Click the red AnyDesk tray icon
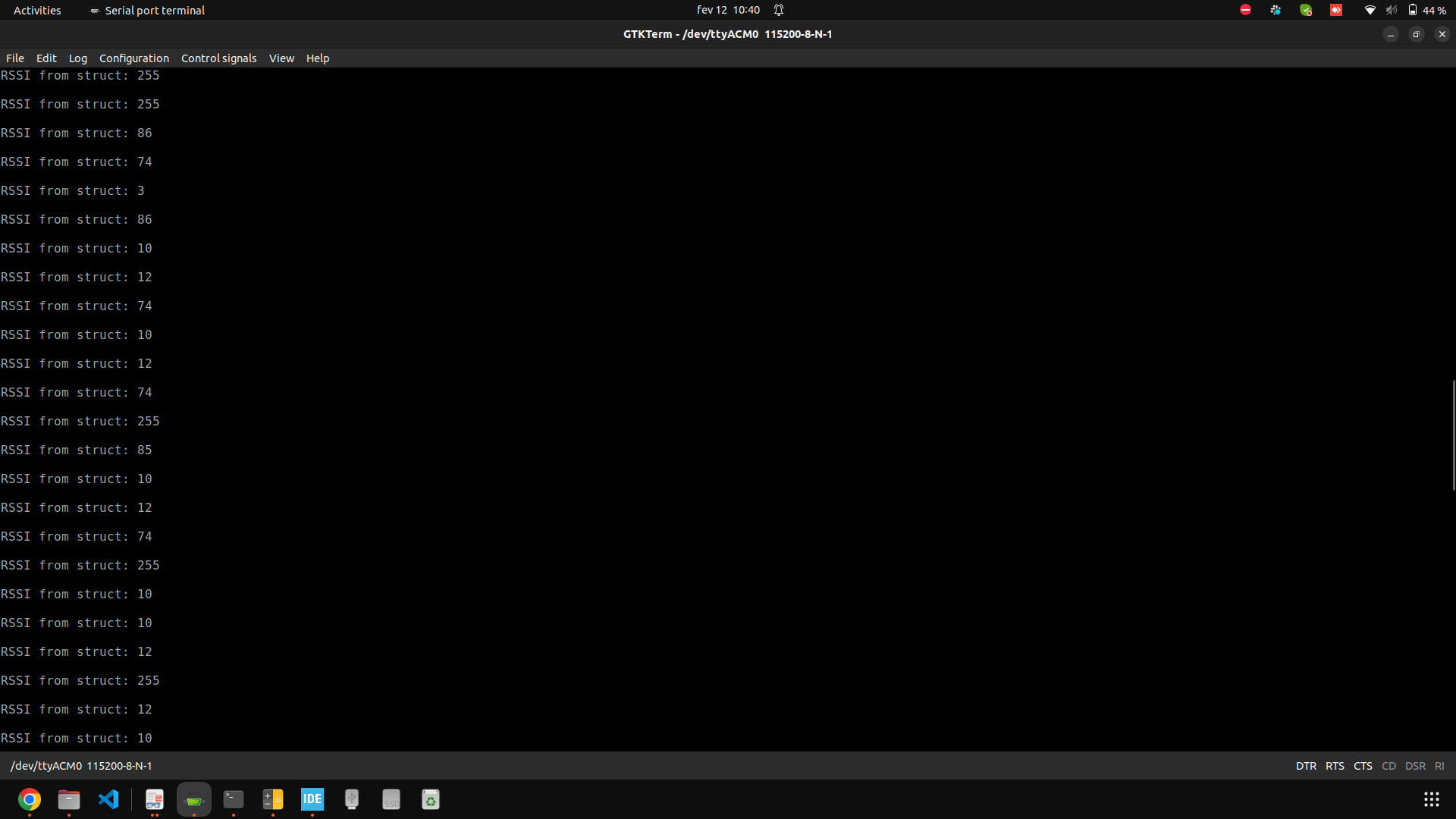 (x=1336, y=10)
